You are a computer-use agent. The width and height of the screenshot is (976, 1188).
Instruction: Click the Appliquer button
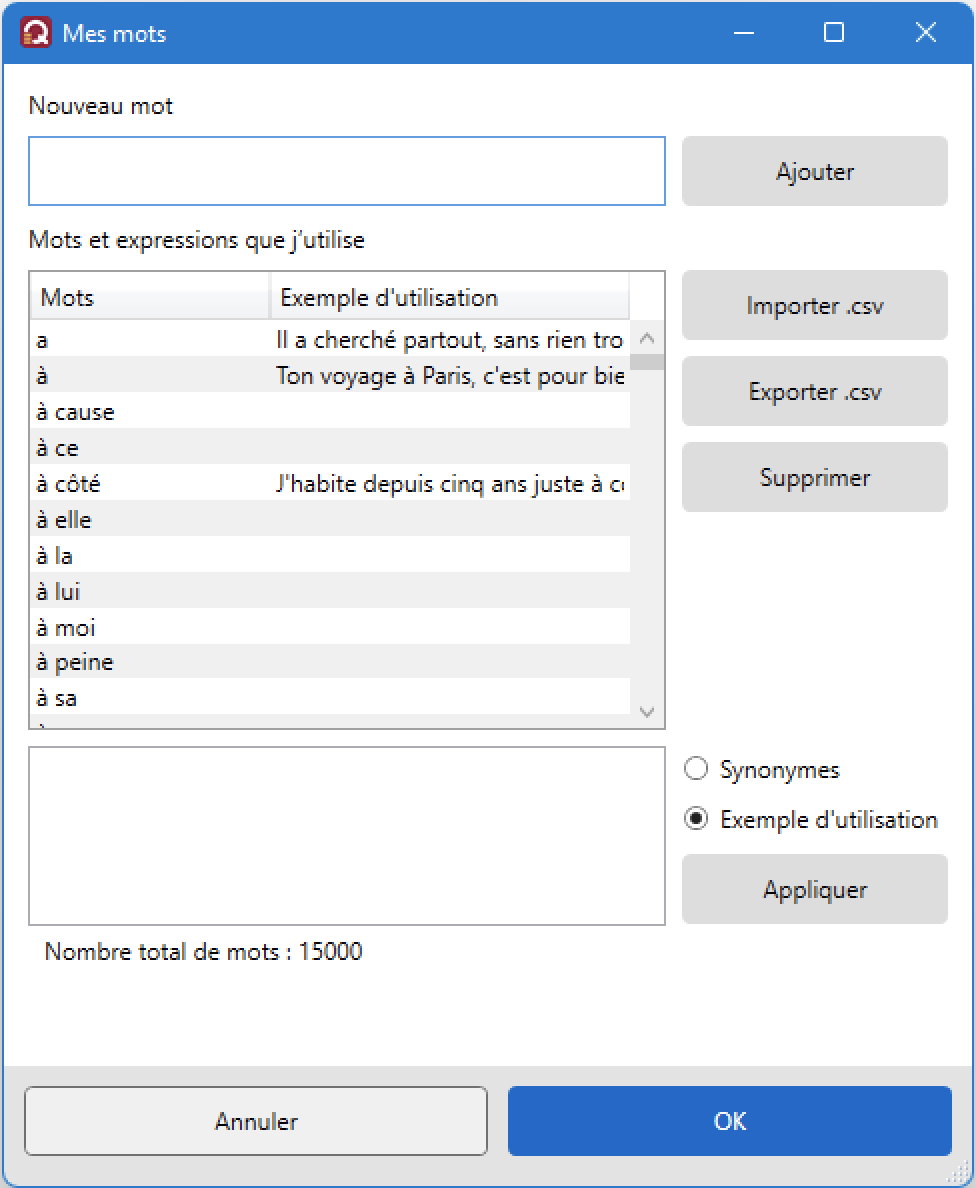815,889
